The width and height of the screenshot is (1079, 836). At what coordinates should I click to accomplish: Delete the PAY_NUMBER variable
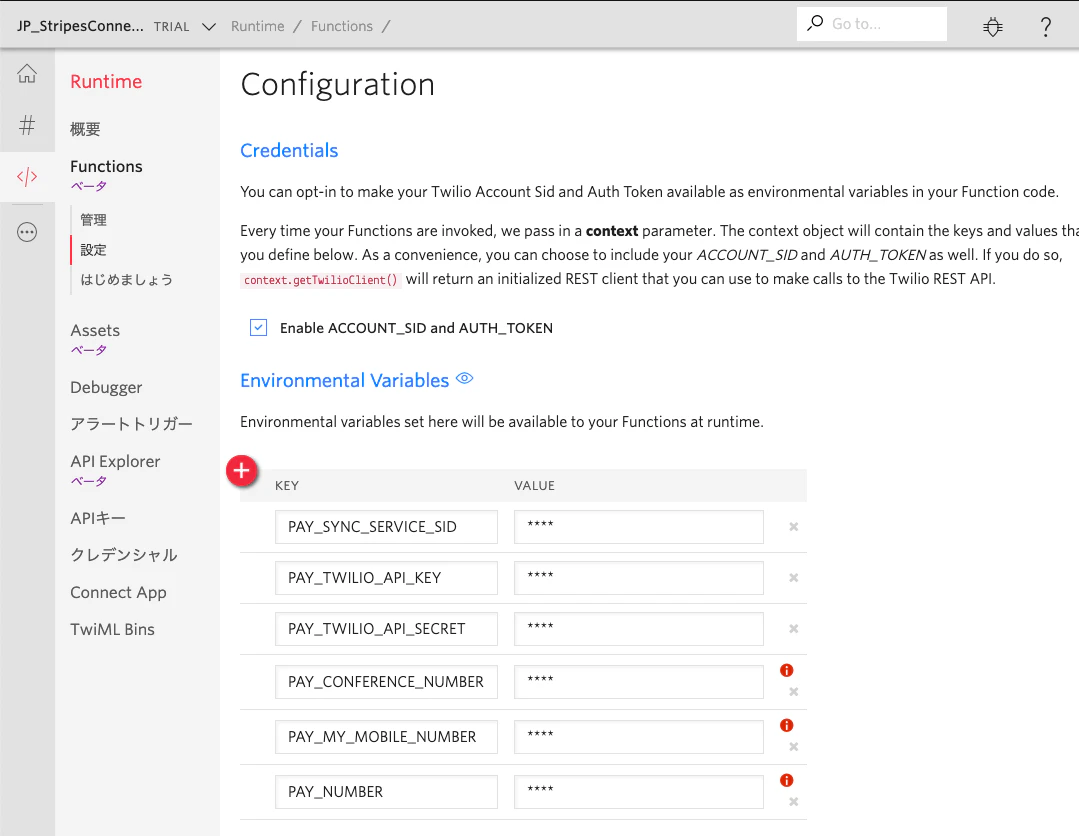[x=793, y=802]
